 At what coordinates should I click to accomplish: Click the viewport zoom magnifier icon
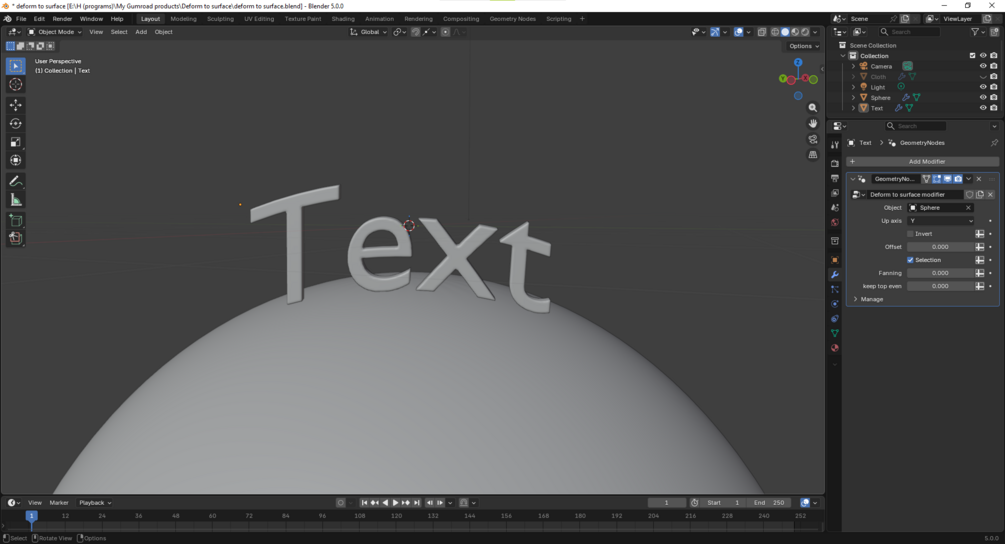click(813, 108)
